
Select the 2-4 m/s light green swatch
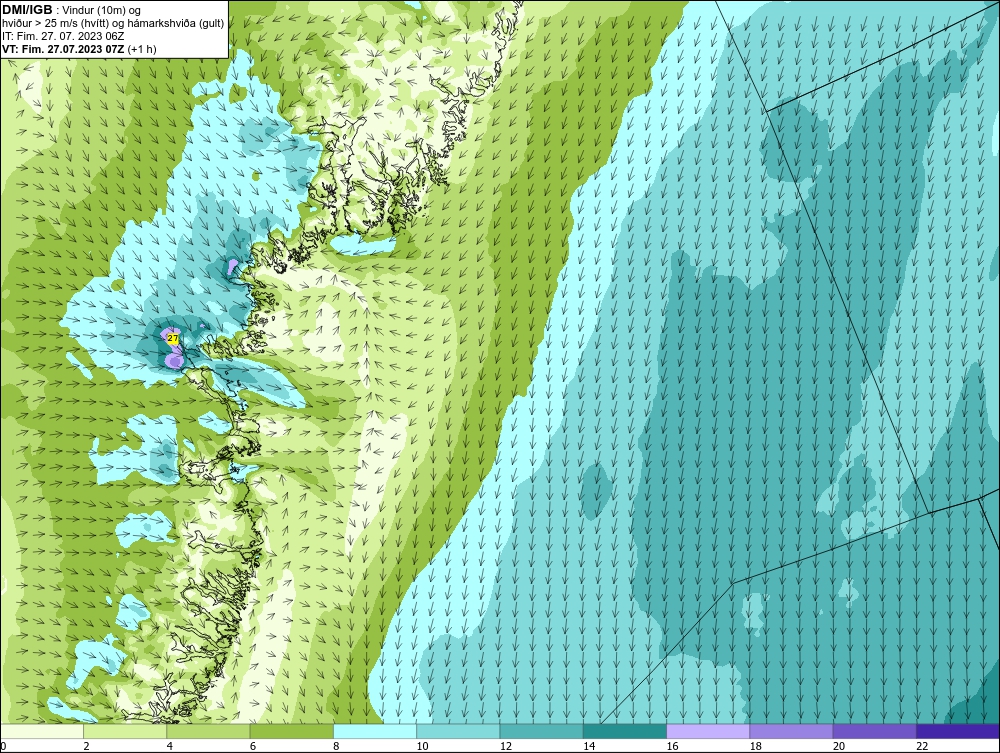(x=125, y=731)
